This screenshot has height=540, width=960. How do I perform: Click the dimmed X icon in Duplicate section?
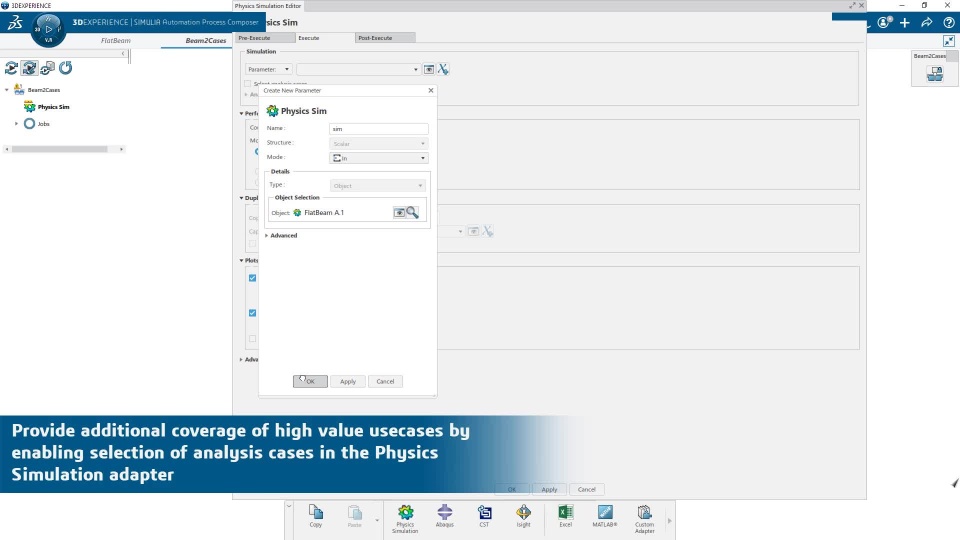[x=487, y=231]
